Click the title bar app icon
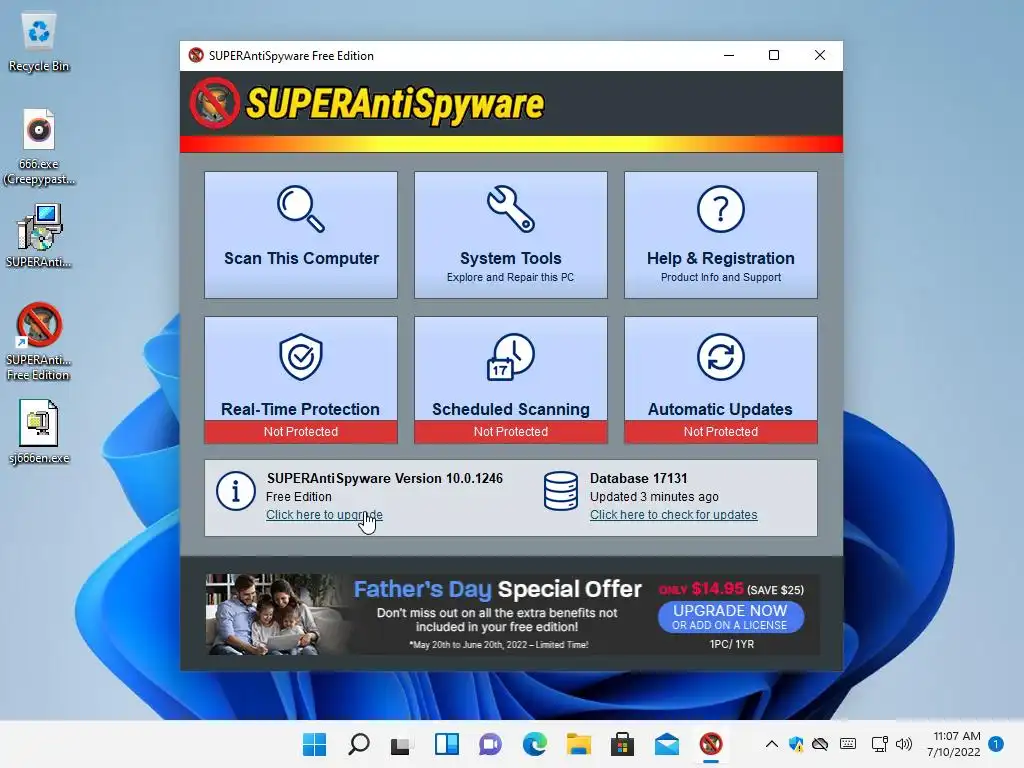1024x768 pixels. 196,56
